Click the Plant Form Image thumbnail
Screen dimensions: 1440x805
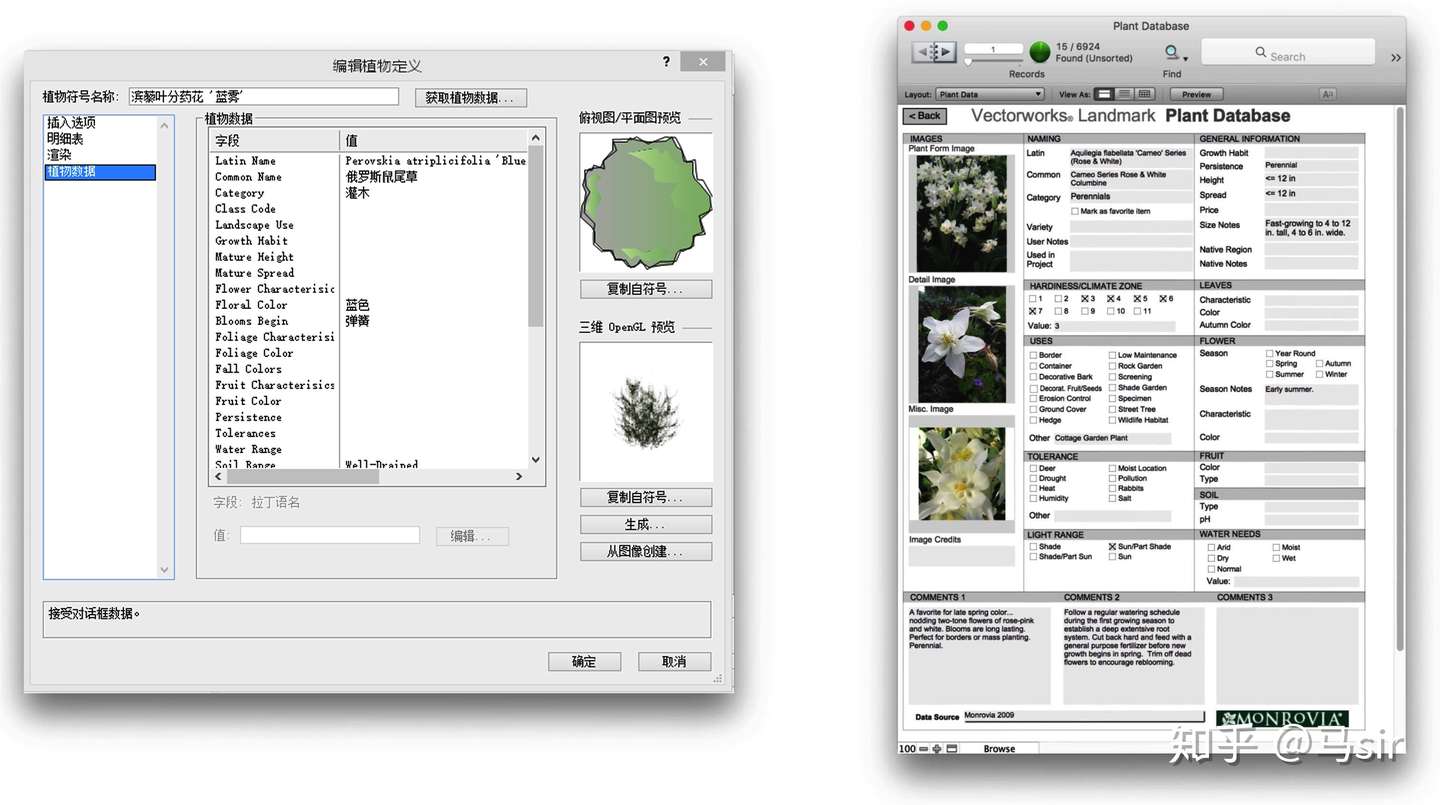tap(962, 213)
